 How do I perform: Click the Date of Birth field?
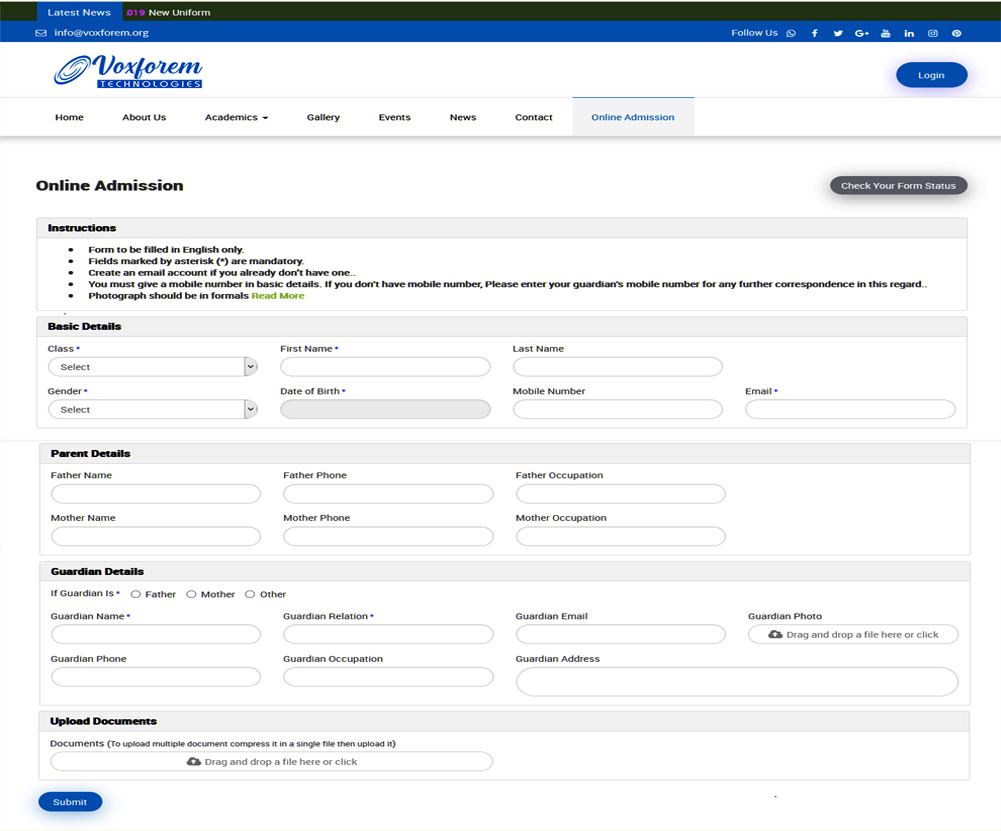(385, 409)
